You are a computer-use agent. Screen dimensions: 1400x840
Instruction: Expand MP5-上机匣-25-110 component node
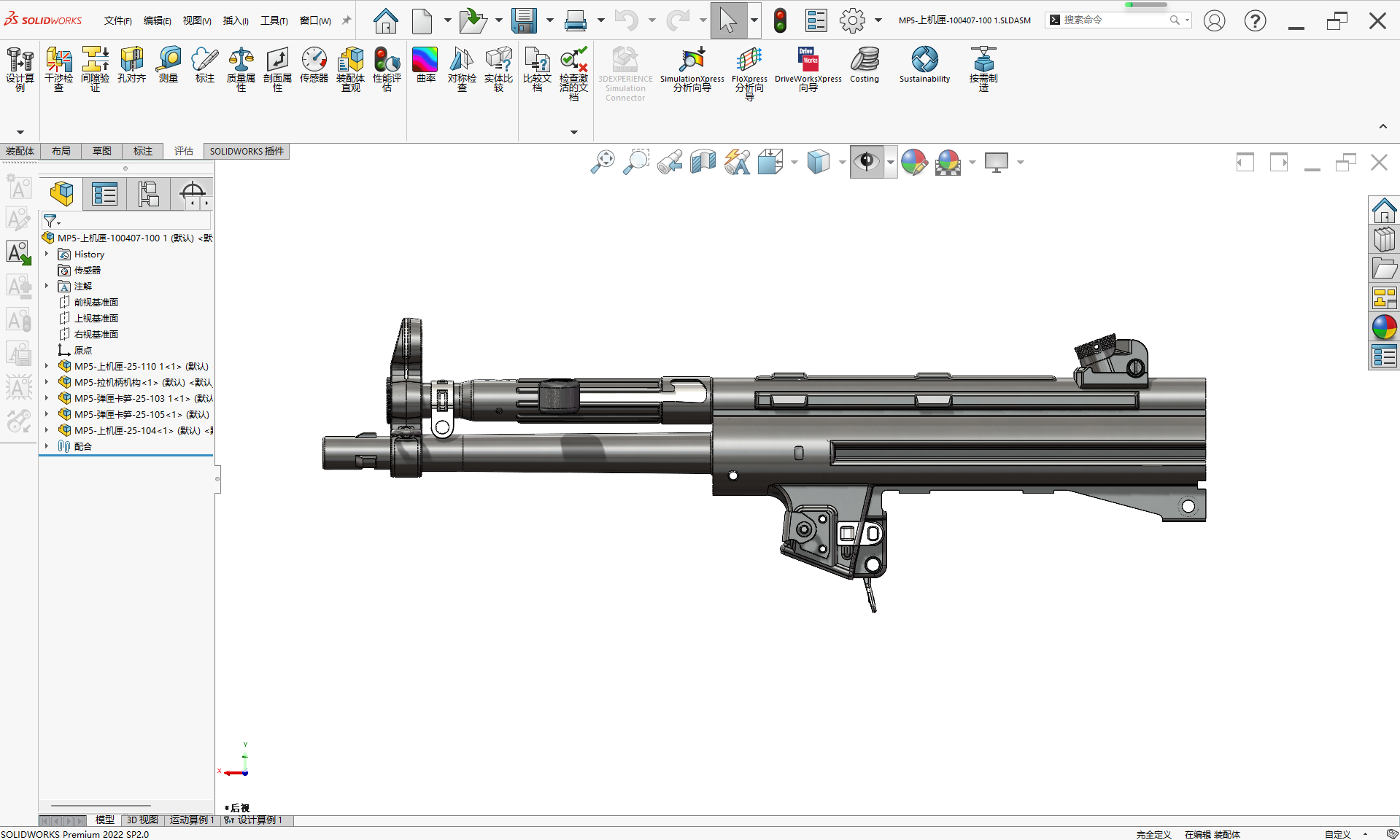tap(47, 366)
